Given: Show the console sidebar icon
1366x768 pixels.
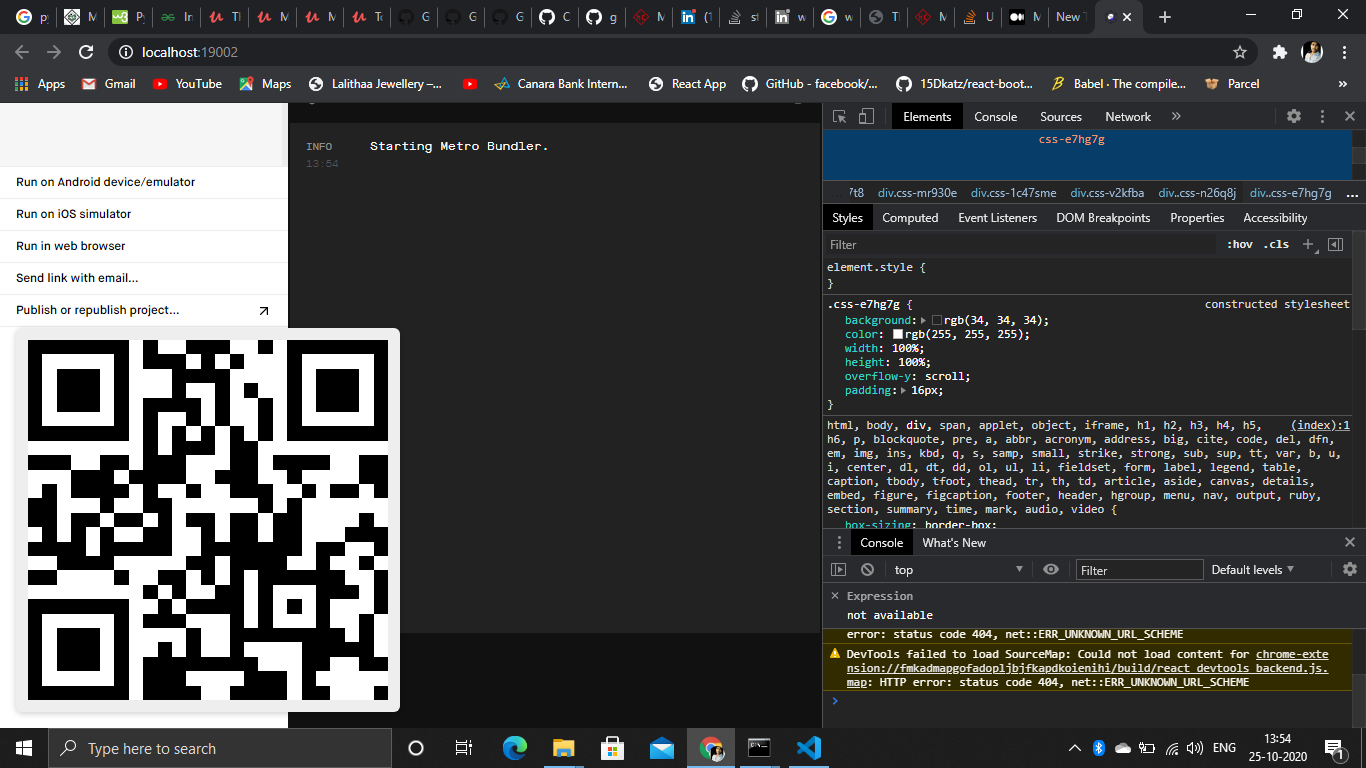Looking at the screenshot, I should click(x=839, y=569).
